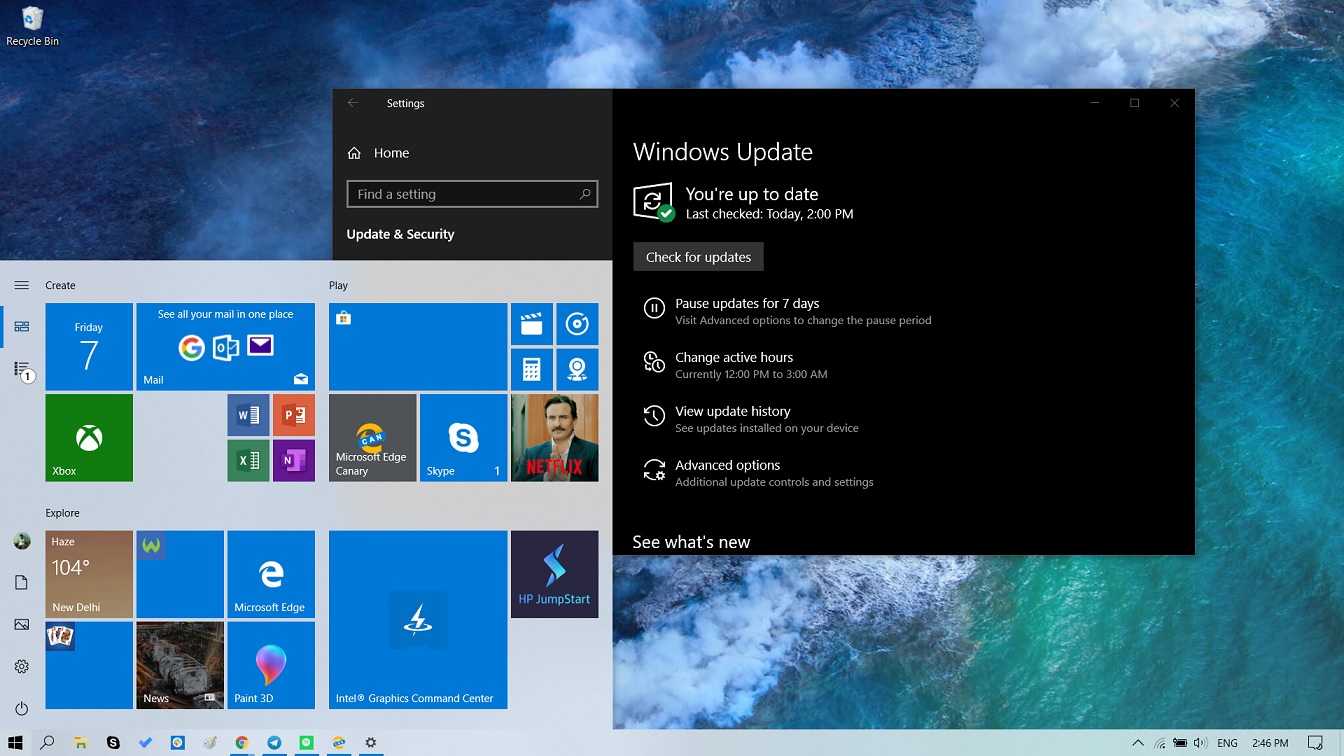This screenshot has width=1344, height=756.
Task: Select Update & Security in sidebar
Action: tap(400, 233)
